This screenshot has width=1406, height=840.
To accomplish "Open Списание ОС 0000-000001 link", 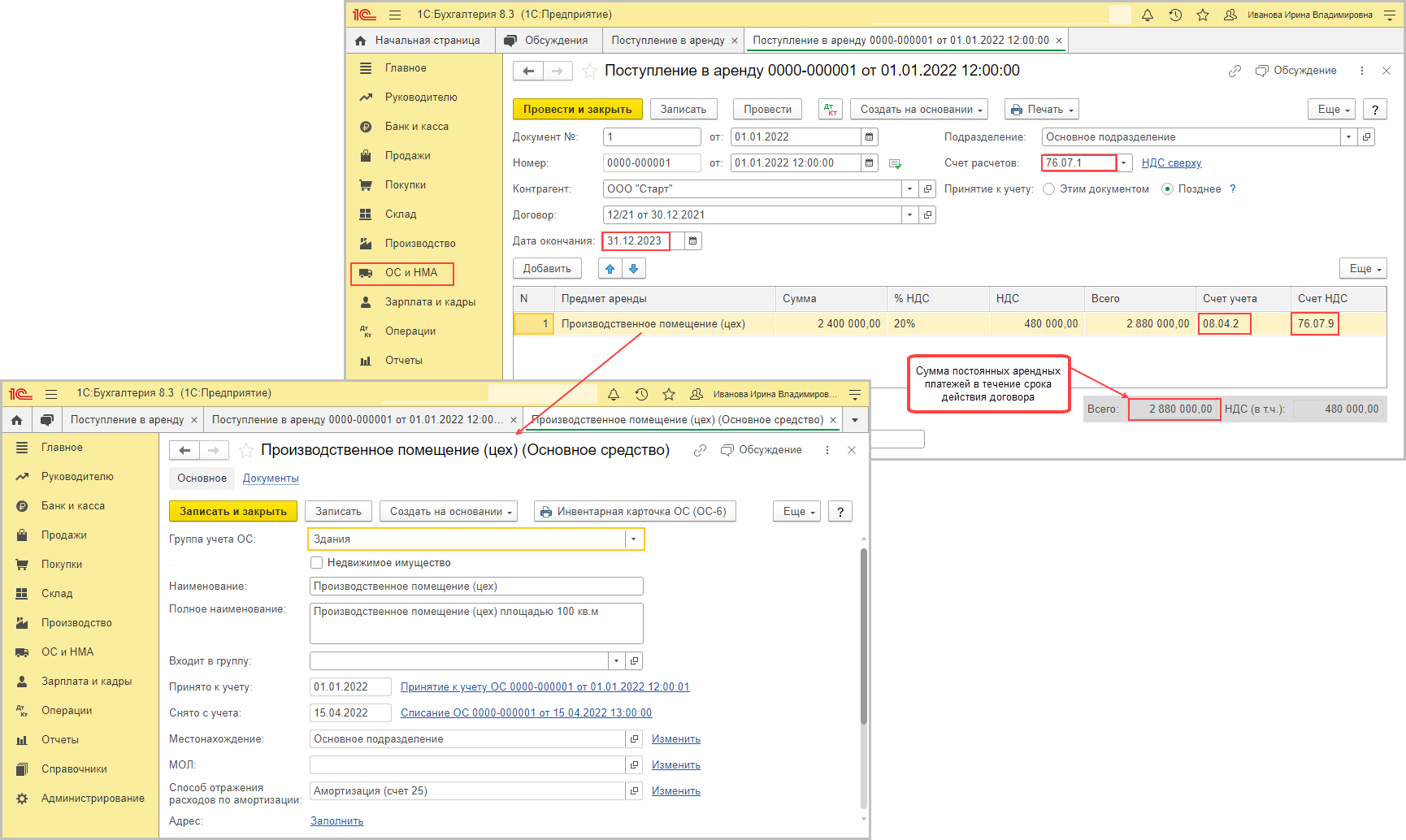I will pyautogui.click(x=526, y=713).
